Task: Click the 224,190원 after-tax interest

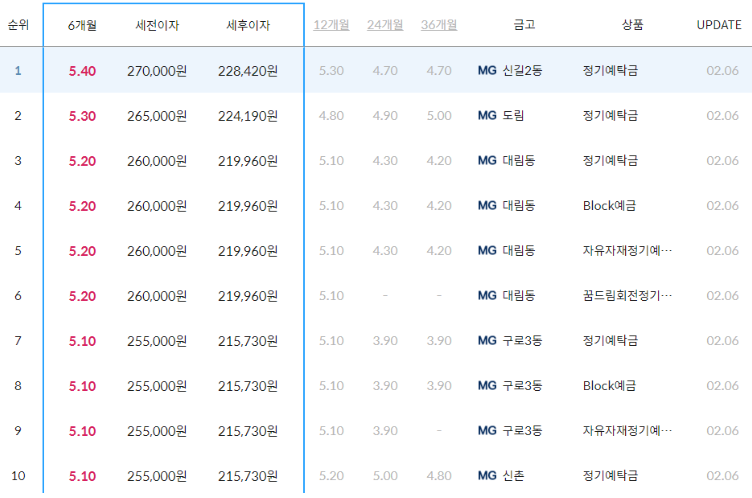Action: pos(248,116)
